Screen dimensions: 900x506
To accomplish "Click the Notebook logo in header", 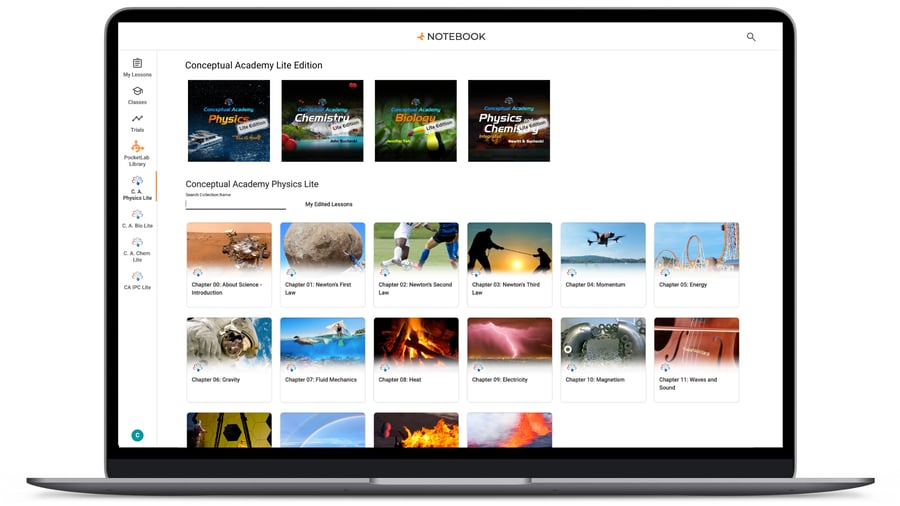I will click(451, 37).
